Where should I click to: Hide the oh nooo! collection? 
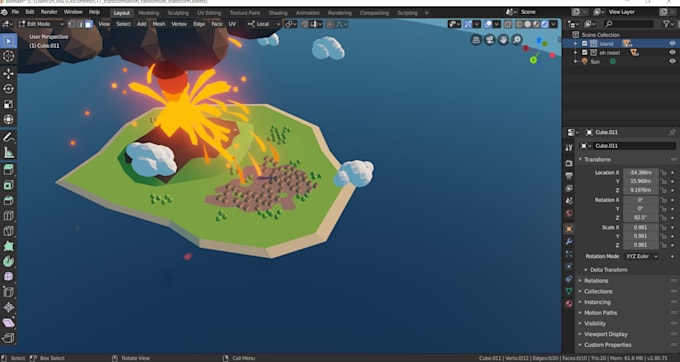coord(672,52)
